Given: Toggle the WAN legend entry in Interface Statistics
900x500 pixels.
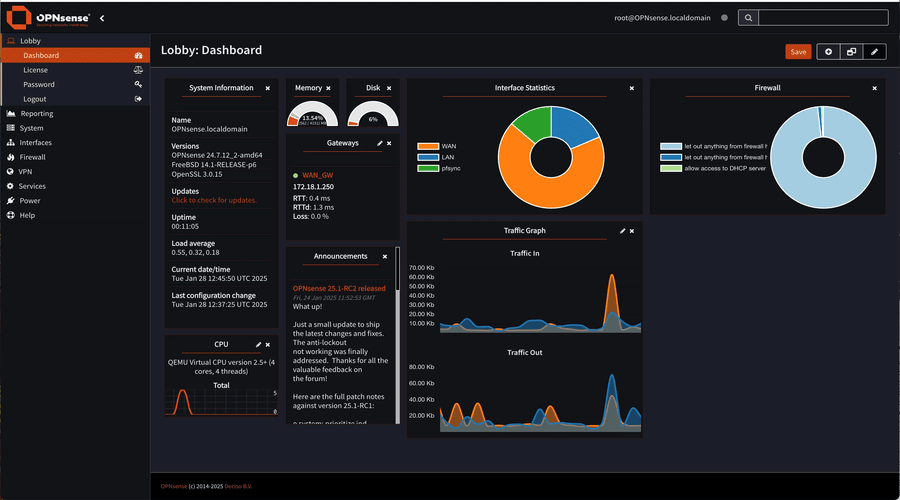Looking at the screenshot, I should coord(437,146).
